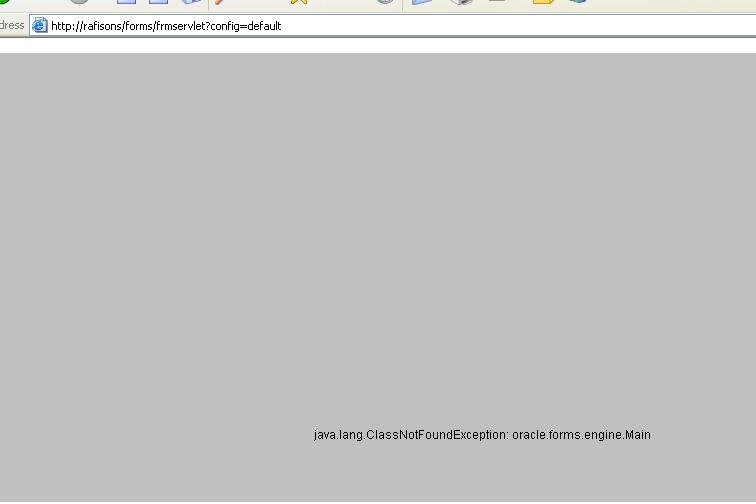Refresh the frmservlet page
Viewport: 756px width, 504px height.
click(x=158, y=2)
